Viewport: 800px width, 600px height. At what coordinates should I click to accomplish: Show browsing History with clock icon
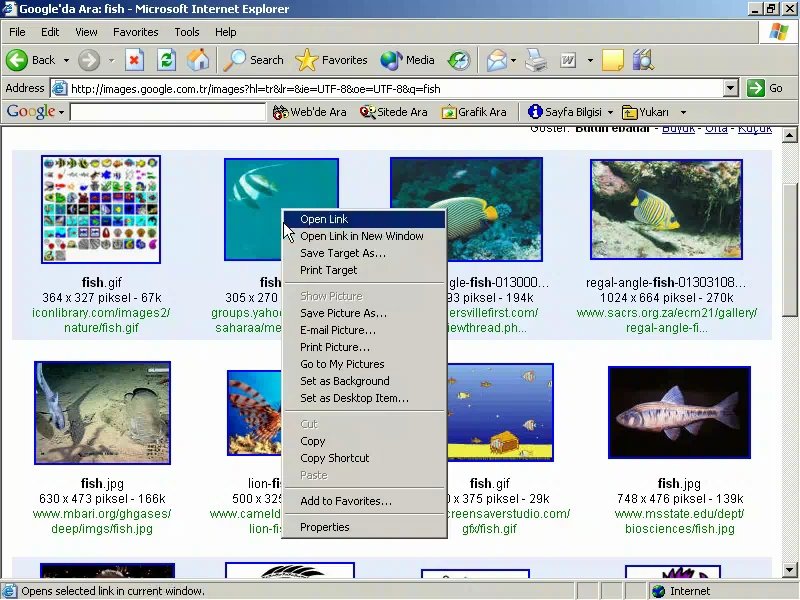pyautogui.click(x=459, y=60)
